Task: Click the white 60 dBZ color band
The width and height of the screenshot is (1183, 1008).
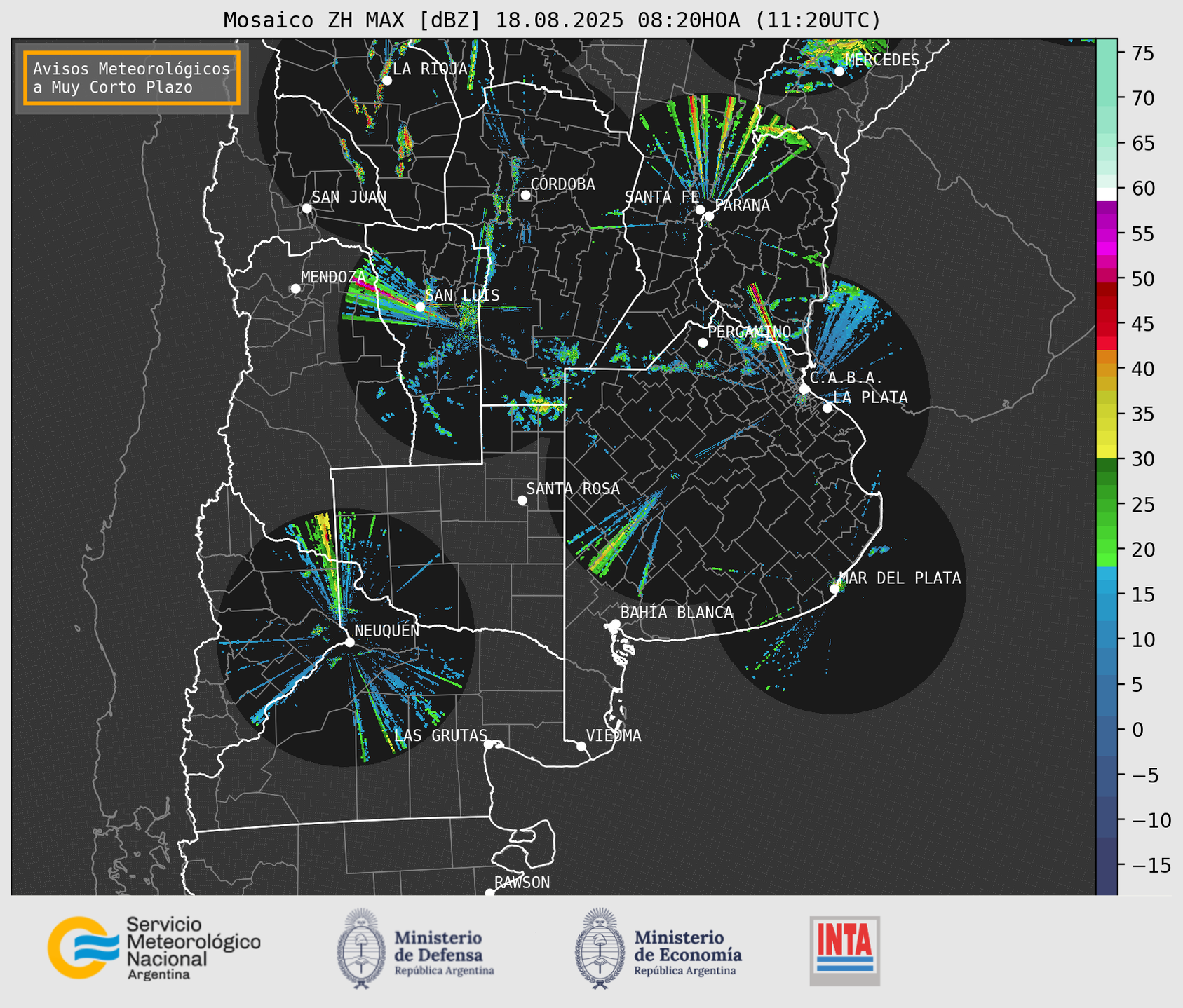Action: (1107, 193)
